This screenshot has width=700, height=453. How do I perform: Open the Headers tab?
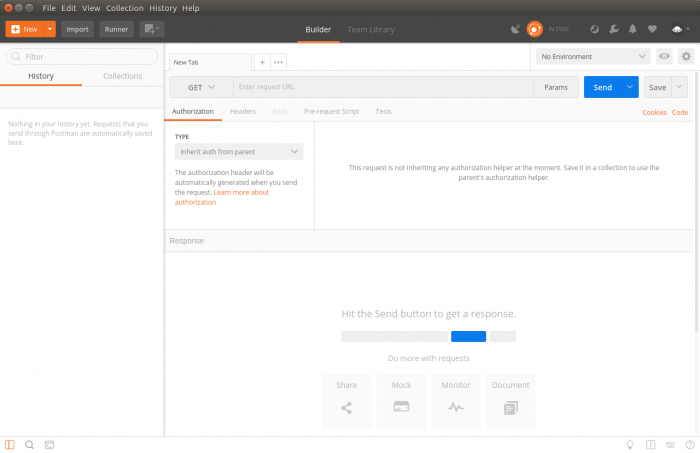[243, 111]
